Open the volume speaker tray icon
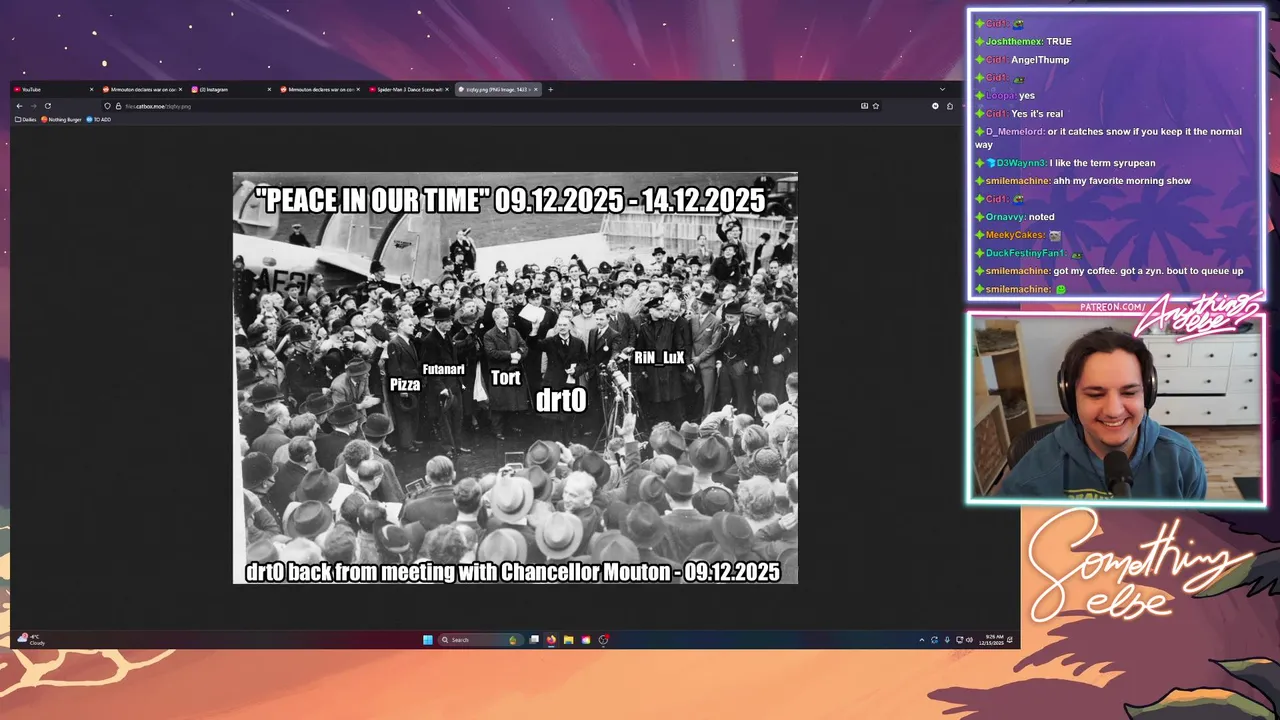 coord(970,640)
